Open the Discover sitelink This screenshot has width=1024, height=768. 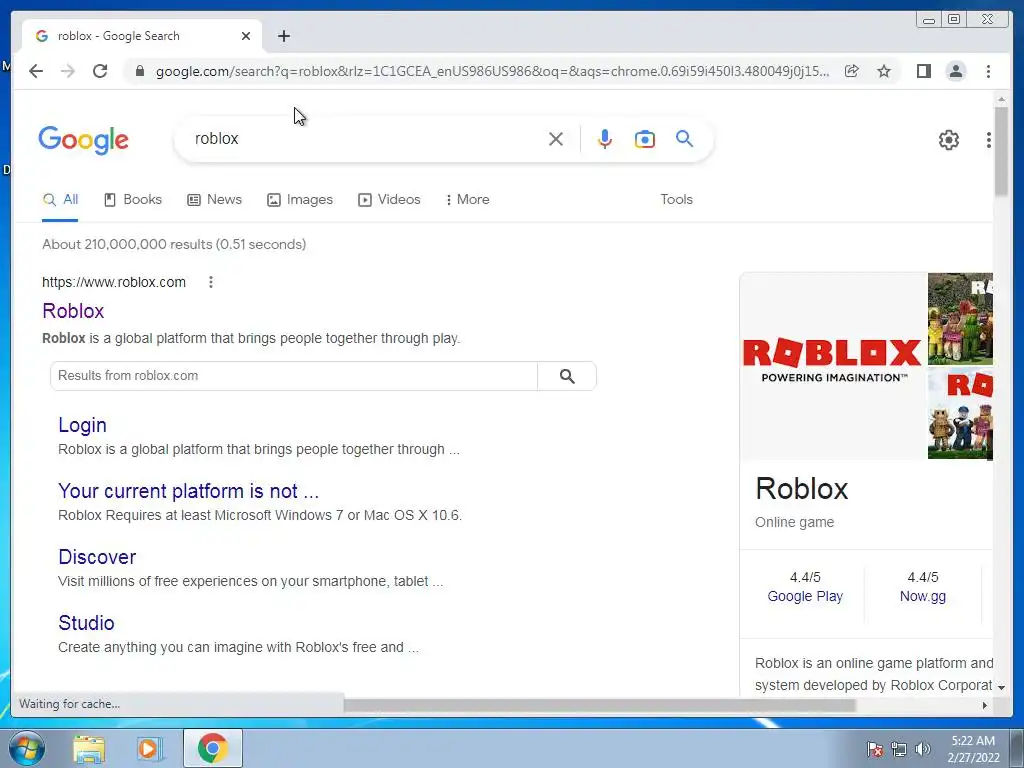click(x=97, y=557)
